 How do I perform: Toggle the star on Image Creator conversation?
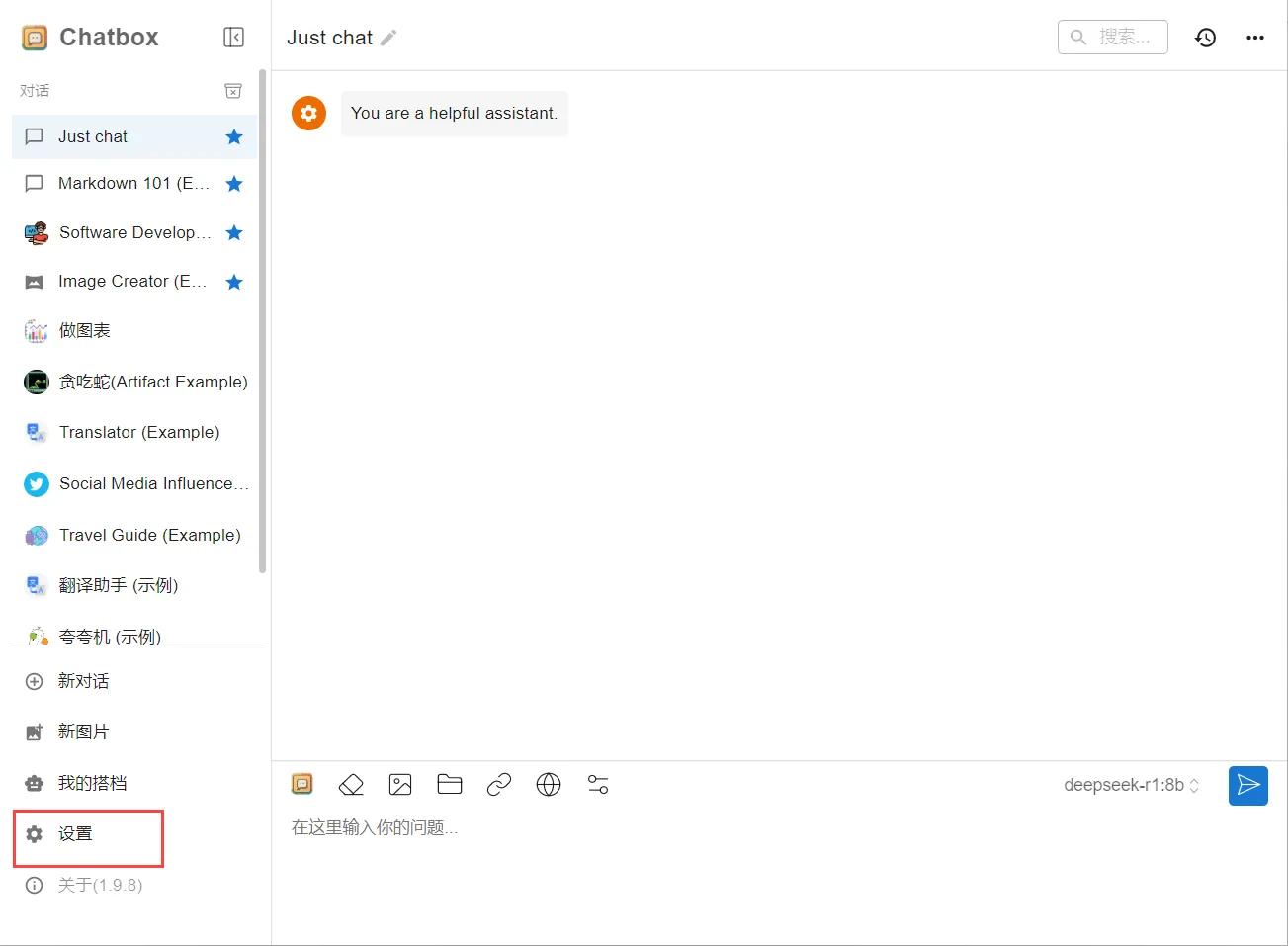pyautogui.click(x=234, y=283)
